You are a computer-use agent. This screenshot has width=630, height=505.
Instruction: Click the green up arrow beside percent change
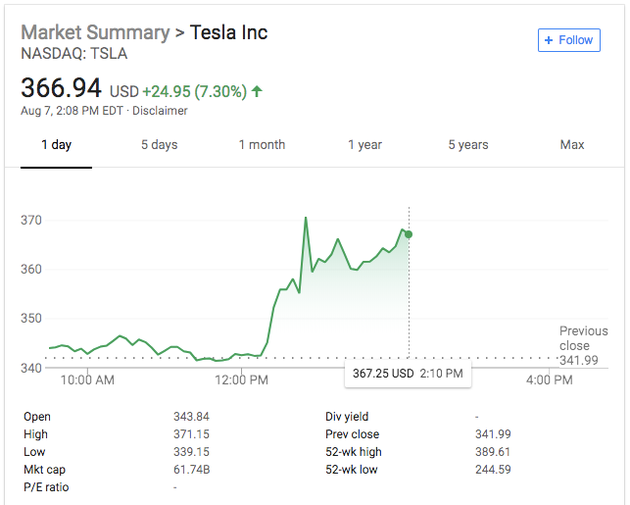coord(257,91)
